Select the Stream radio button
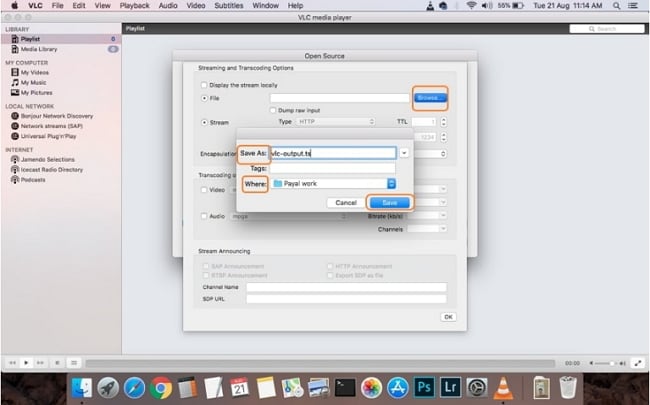Viewport: 650px width, 405px height. pyautogui.click(x=204, y=123)
